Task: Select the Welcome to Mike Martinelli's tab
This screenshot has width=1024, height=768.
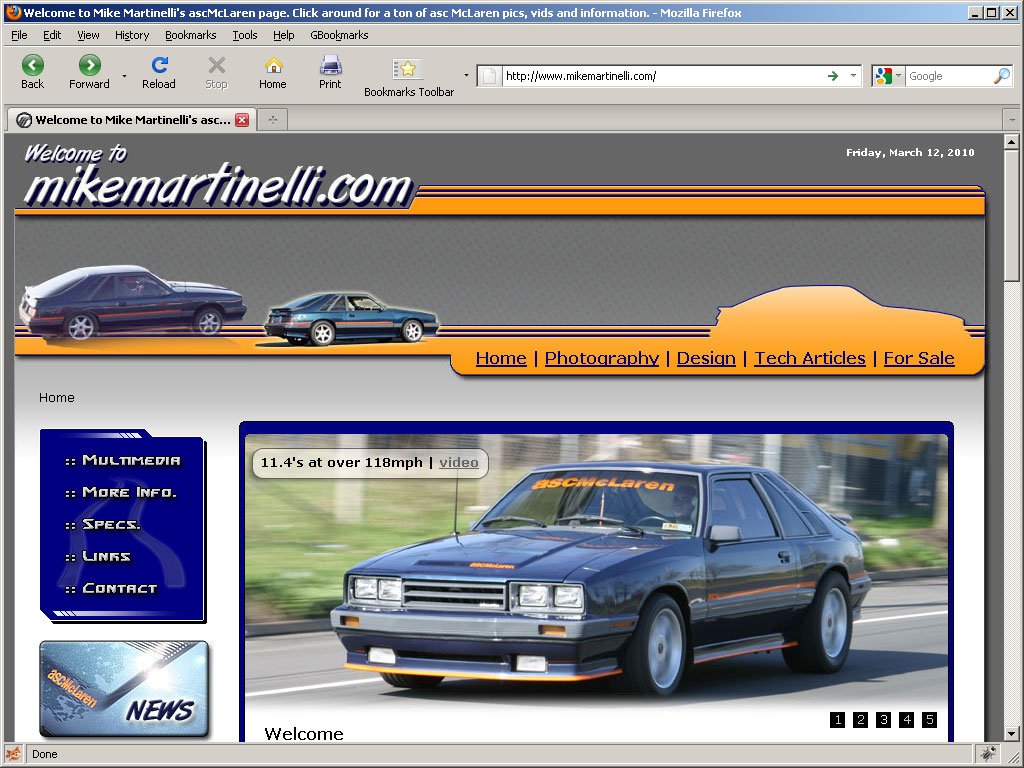Action: click(x=132, y=120)
